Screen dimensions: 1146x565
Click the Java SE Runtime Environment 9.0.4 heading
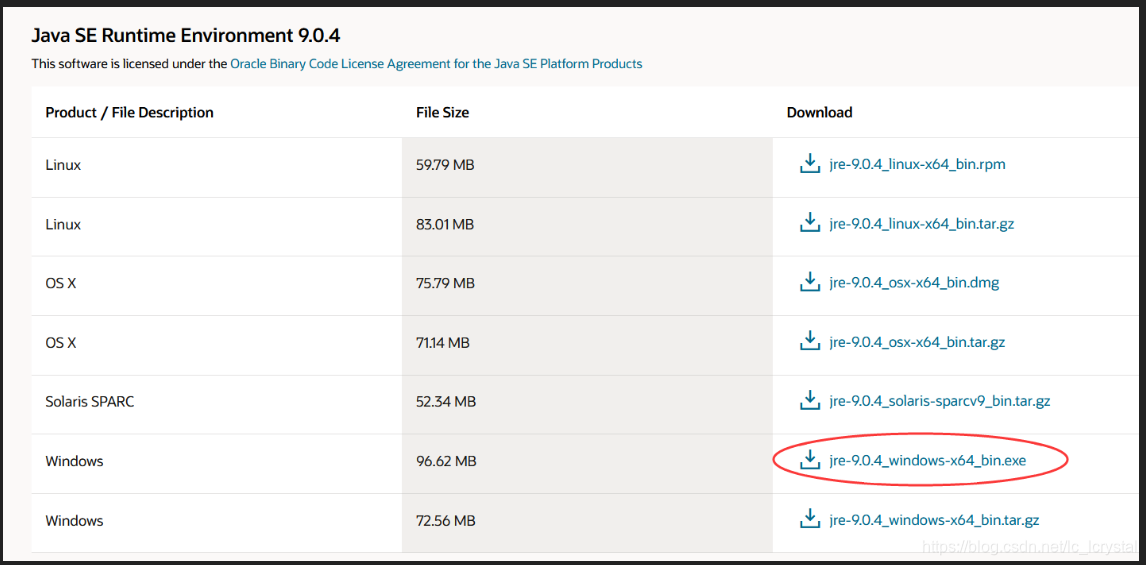[186, 35]
